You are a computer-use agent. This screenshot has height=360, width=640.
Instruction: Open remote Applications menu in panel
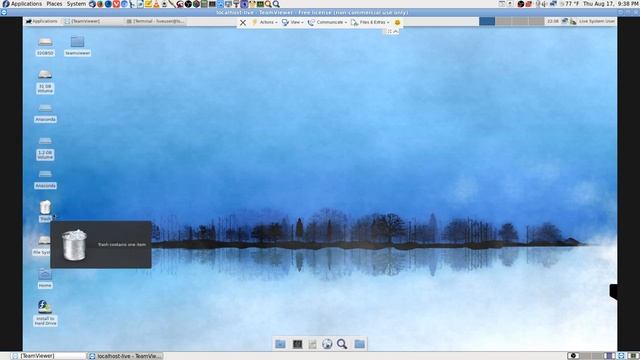coord(42,21)
